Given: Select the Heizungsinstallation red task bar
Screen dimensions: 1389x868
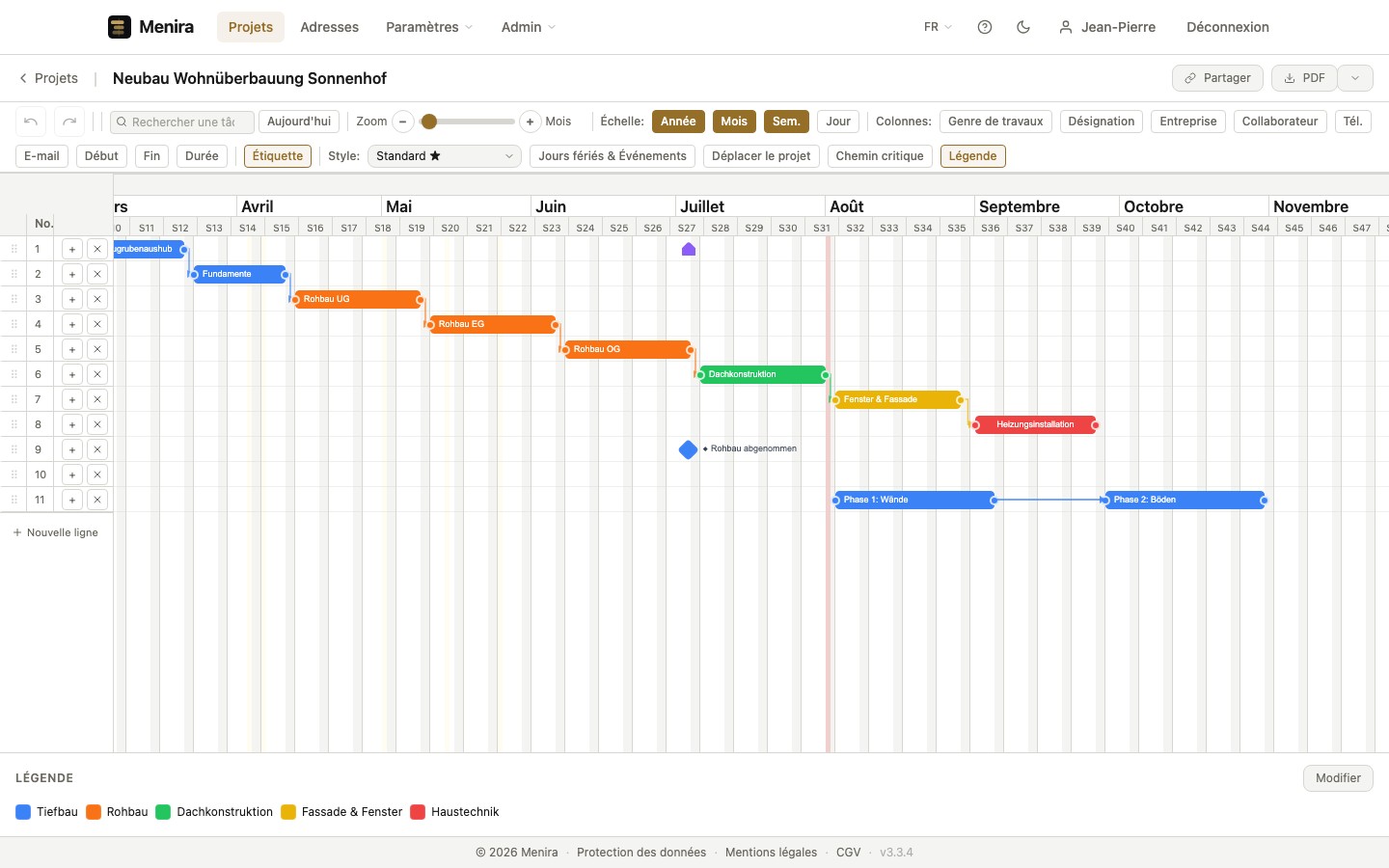Looking at the screenshot, I should coord(1035,424).
